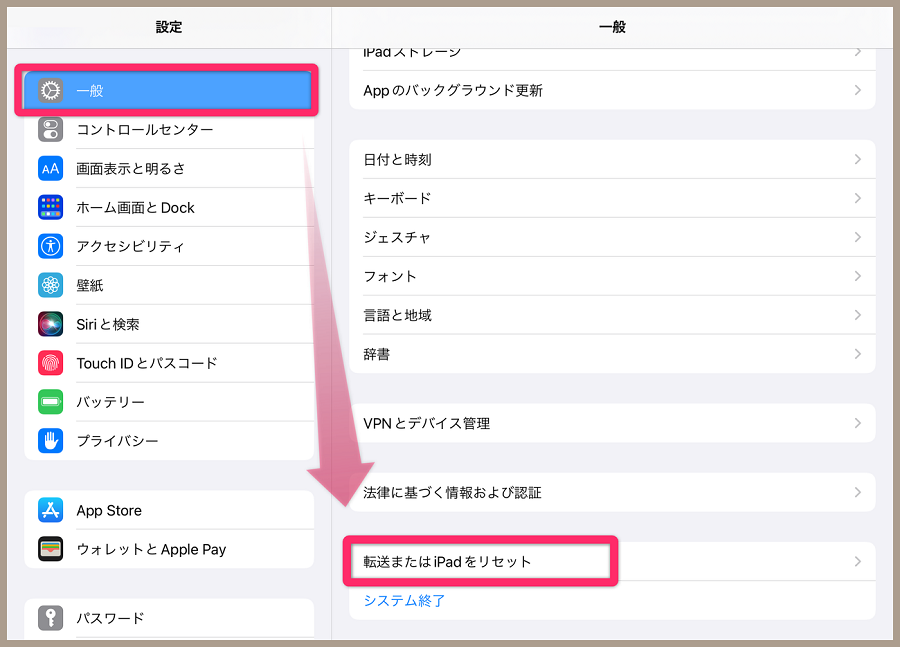This screenshot has width=900, height=647.
Task: Expand the 法律に基づく情報および認証 chevron
Action: 858,493
